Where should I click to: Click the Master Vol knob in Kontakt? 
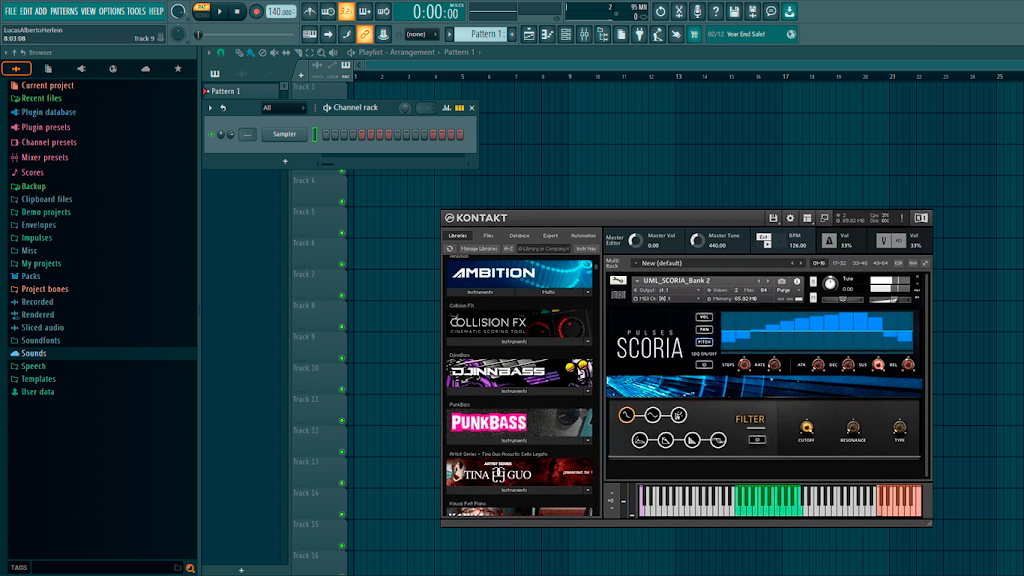[635, 241]
